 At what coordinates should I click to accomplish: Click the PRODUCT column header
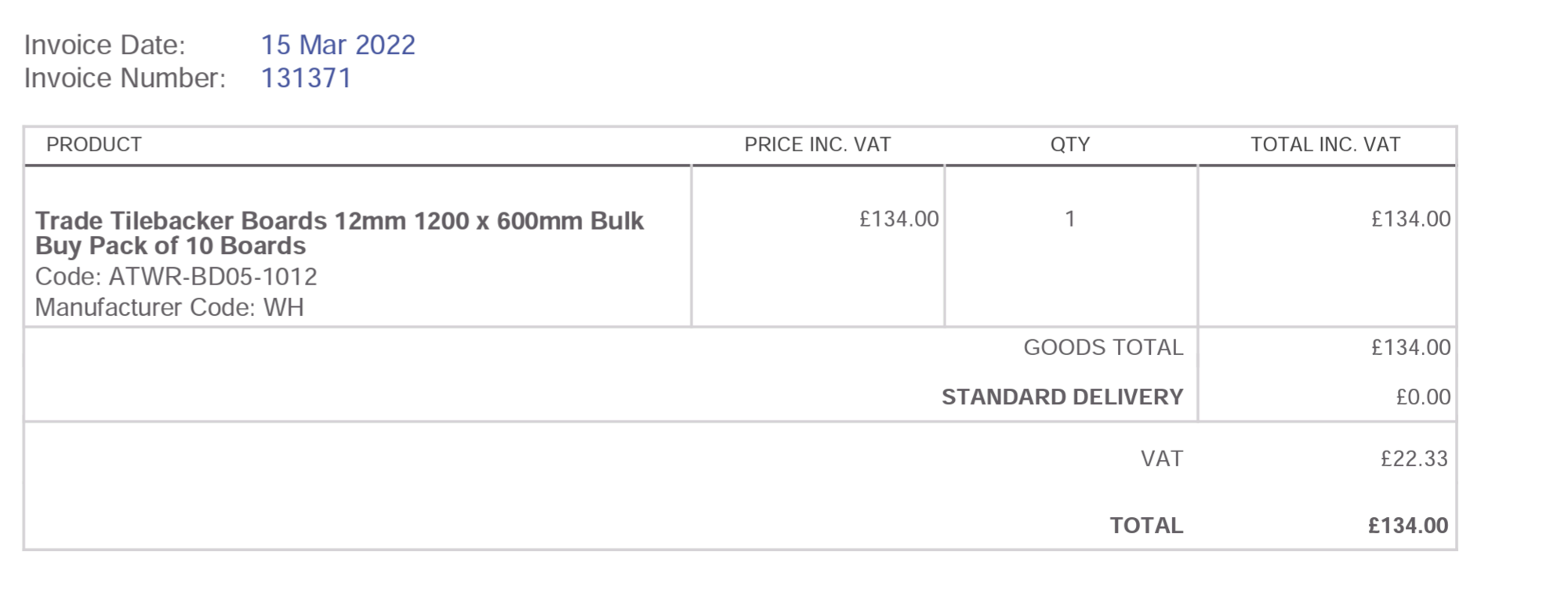(94, 144)
